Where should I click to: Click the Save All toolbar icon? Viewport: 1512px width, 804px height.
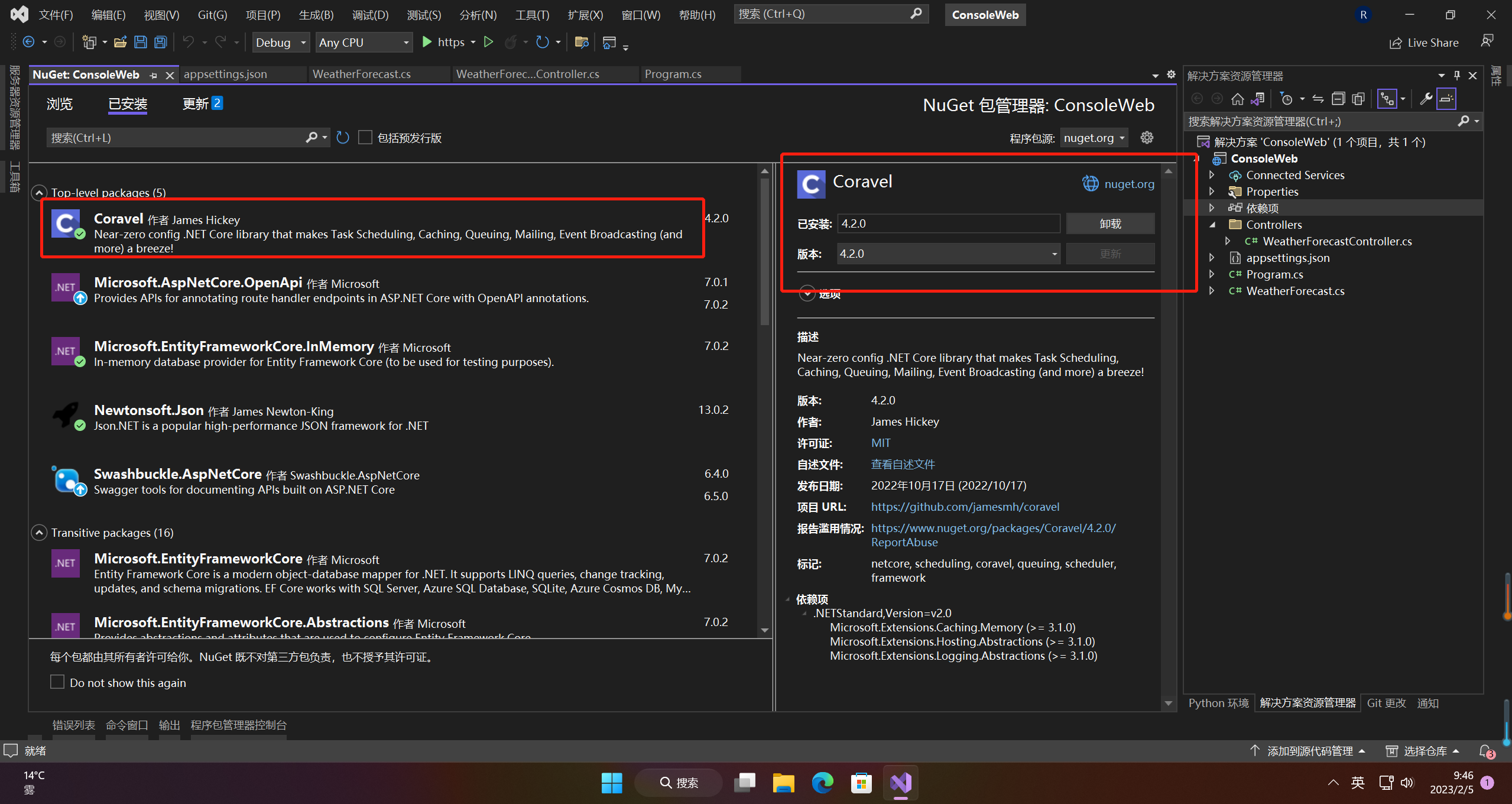160,42
